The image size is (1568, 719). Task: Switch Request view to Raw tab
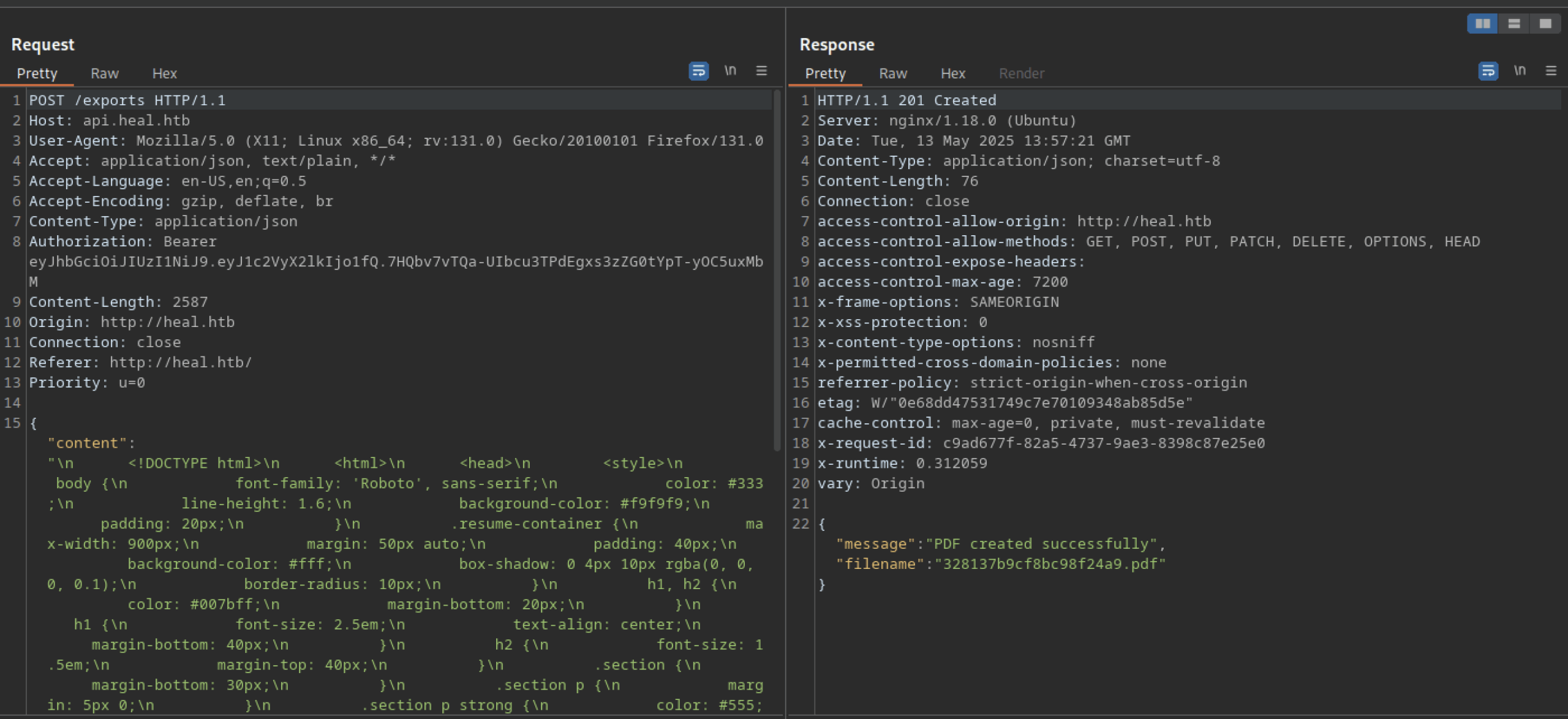coord(105,73)
